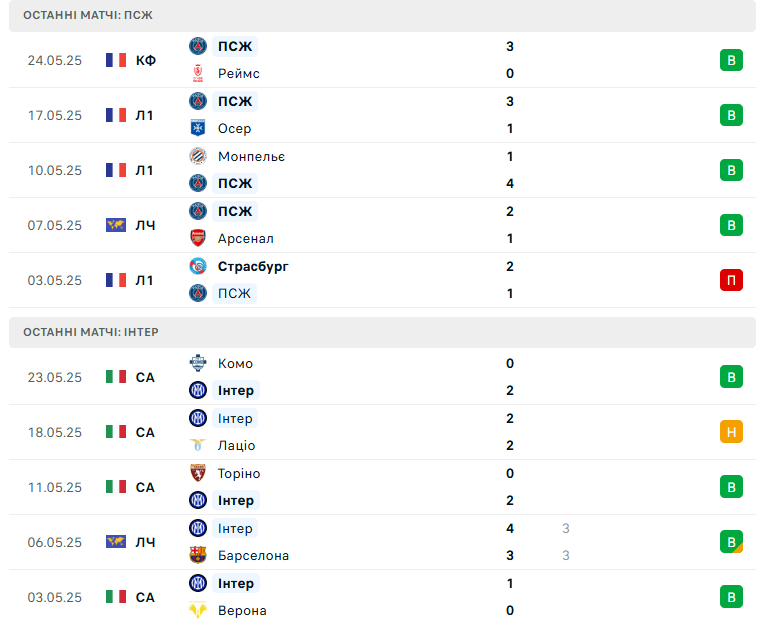
Task: Click the Montpellier club logo
Action: click(198, 156)
